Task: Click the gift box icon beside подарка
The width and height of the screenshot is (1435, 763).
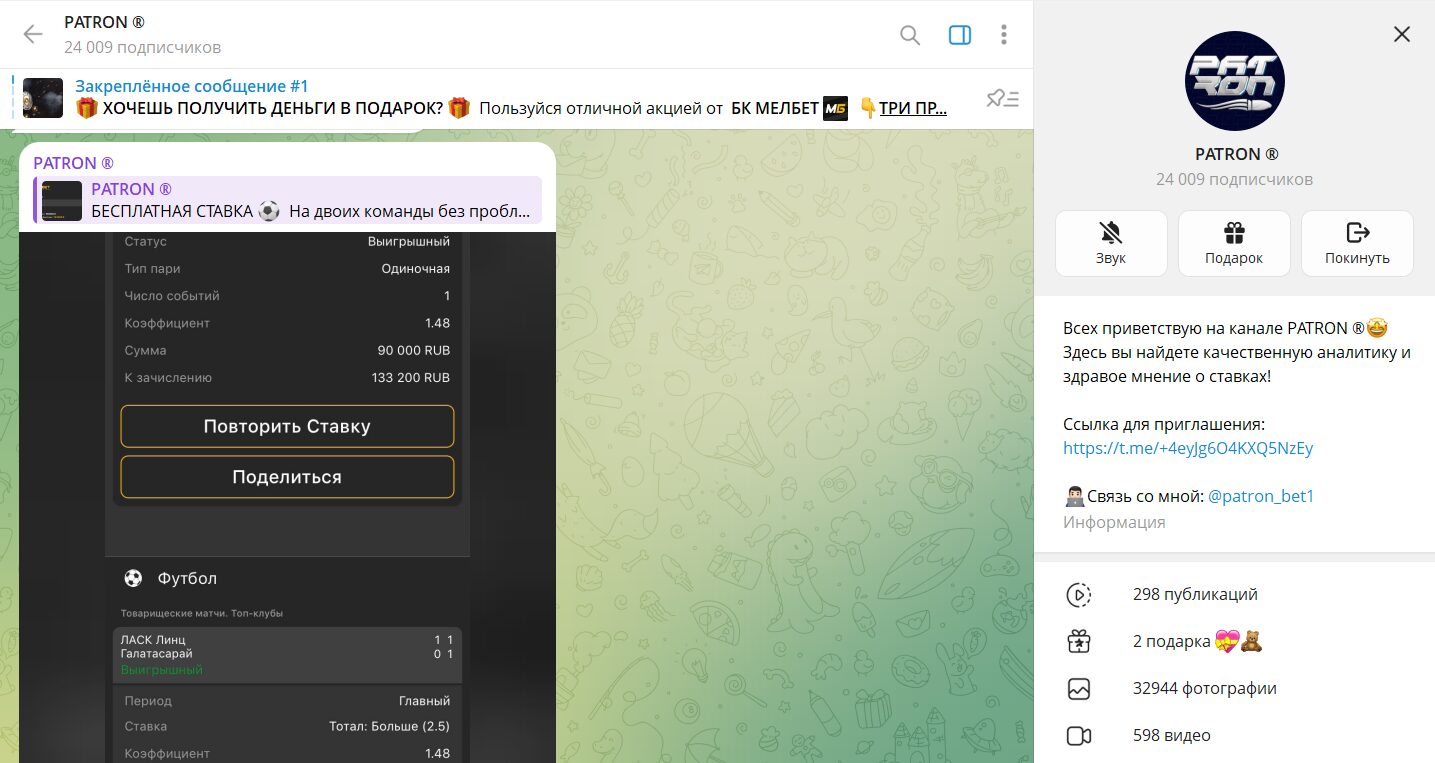Action: 1078,642
